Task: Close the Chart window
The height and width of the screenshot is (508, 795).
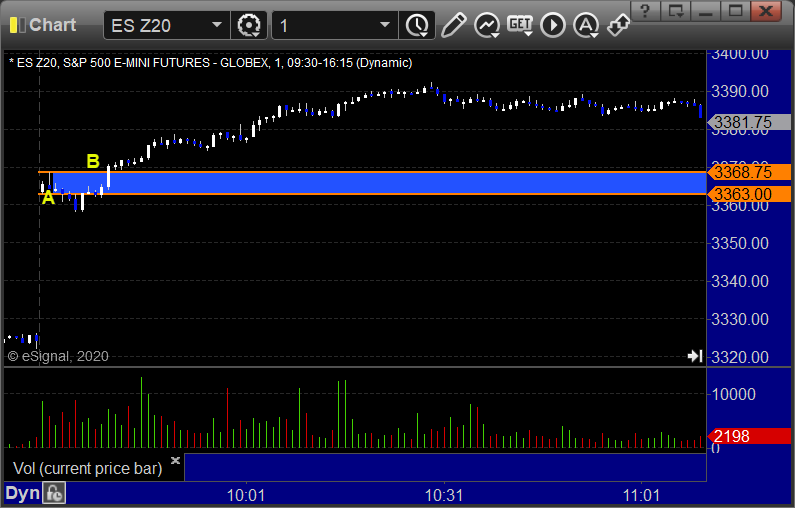Action: 766,10
